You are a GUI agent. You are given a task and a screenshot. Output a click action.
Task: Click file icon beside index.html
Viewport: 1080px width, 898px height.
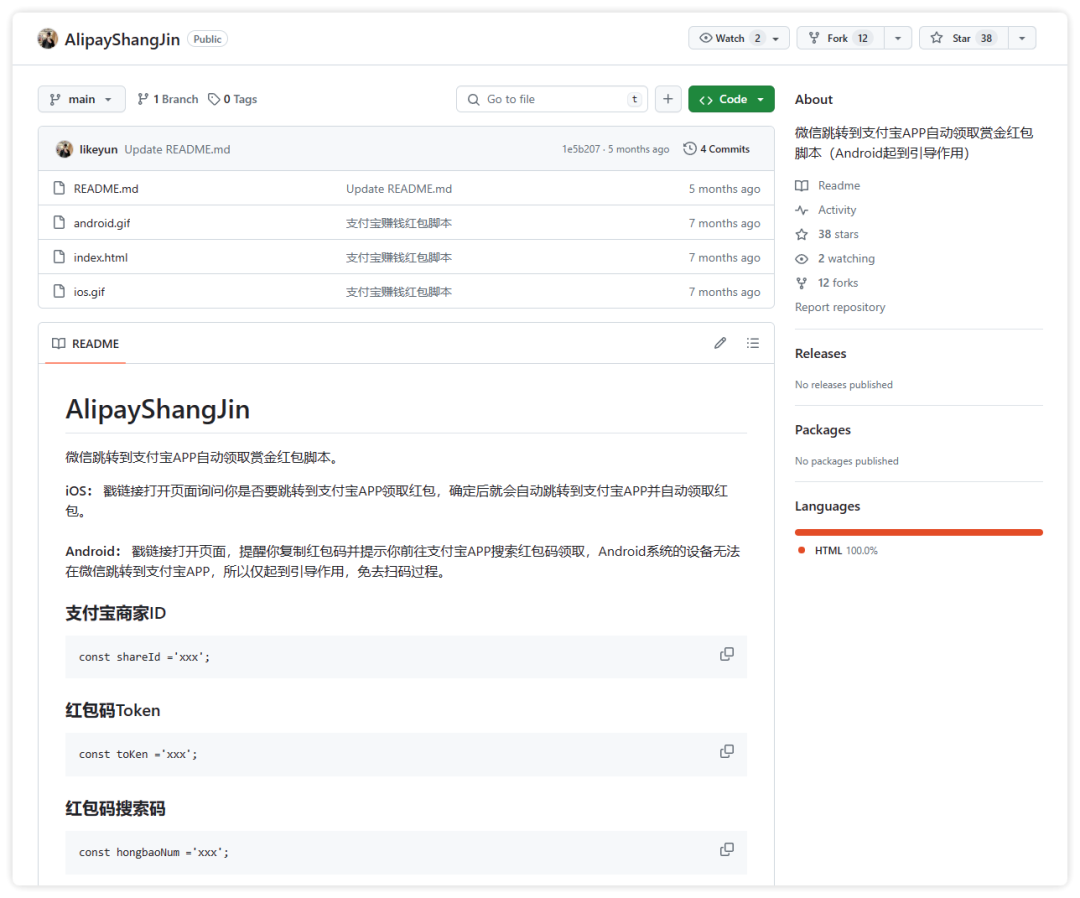pyautogui.click(x=59, y=257)
